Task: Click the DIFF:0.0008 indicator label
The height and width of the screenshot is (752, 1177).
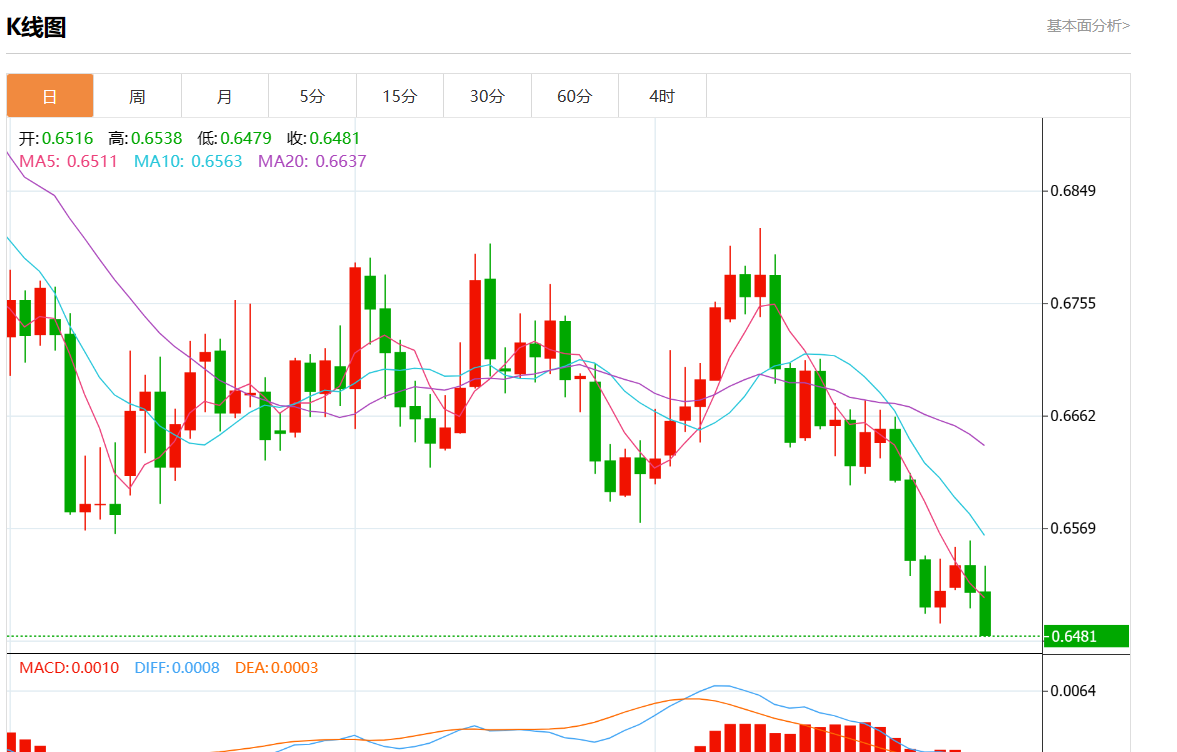Action: point(177,668)
